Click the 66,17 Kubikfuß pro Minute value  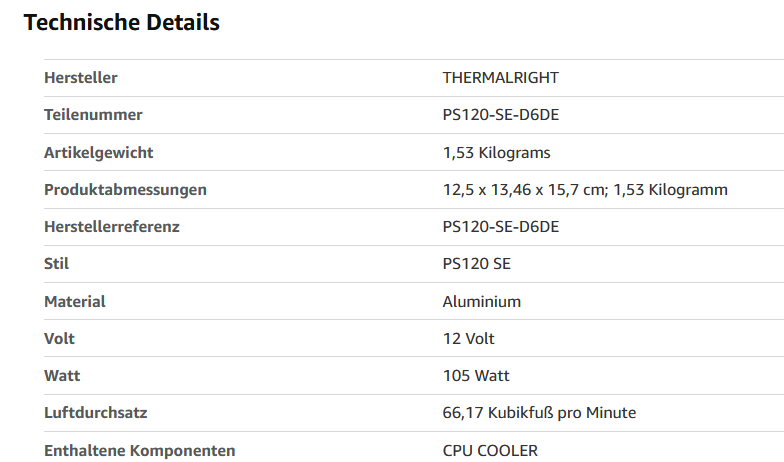click(x=539, y=412)
